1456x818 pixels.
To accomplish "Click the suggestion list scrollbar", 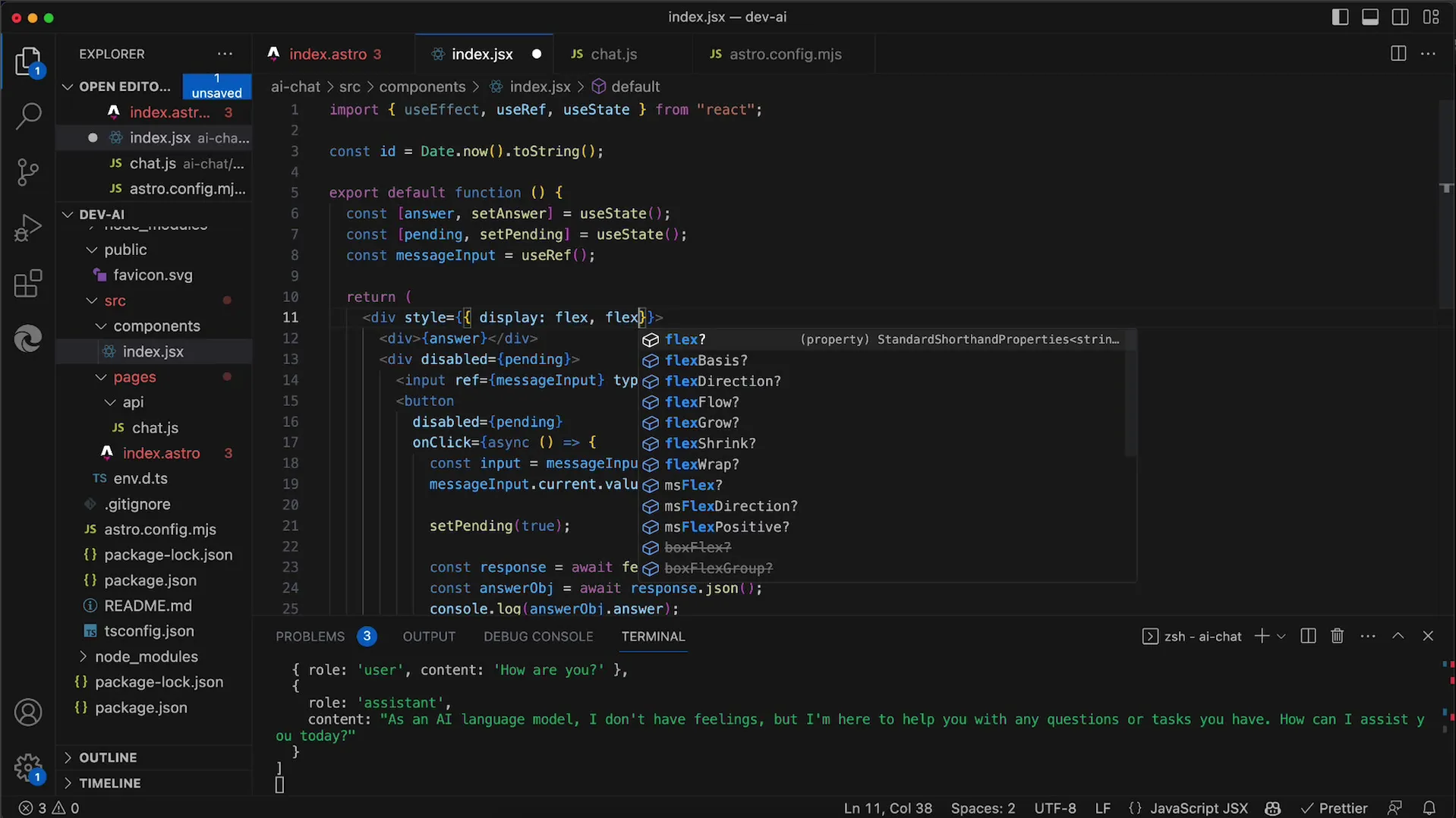I will 1130,392.
